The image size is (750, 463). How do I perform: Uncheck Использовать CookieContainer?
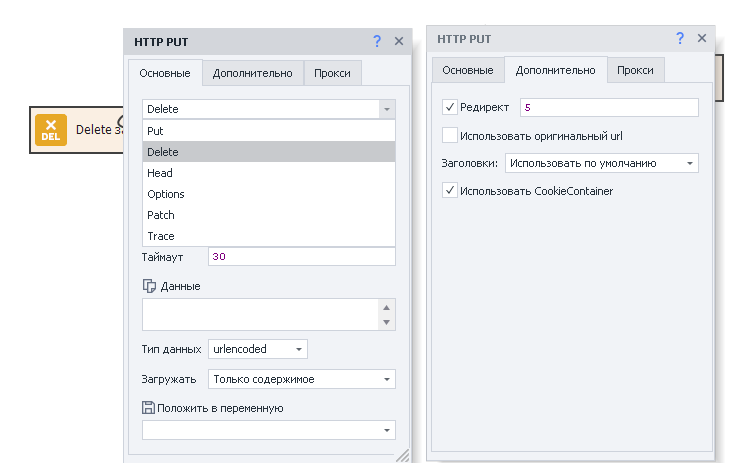tap(450, 190)
